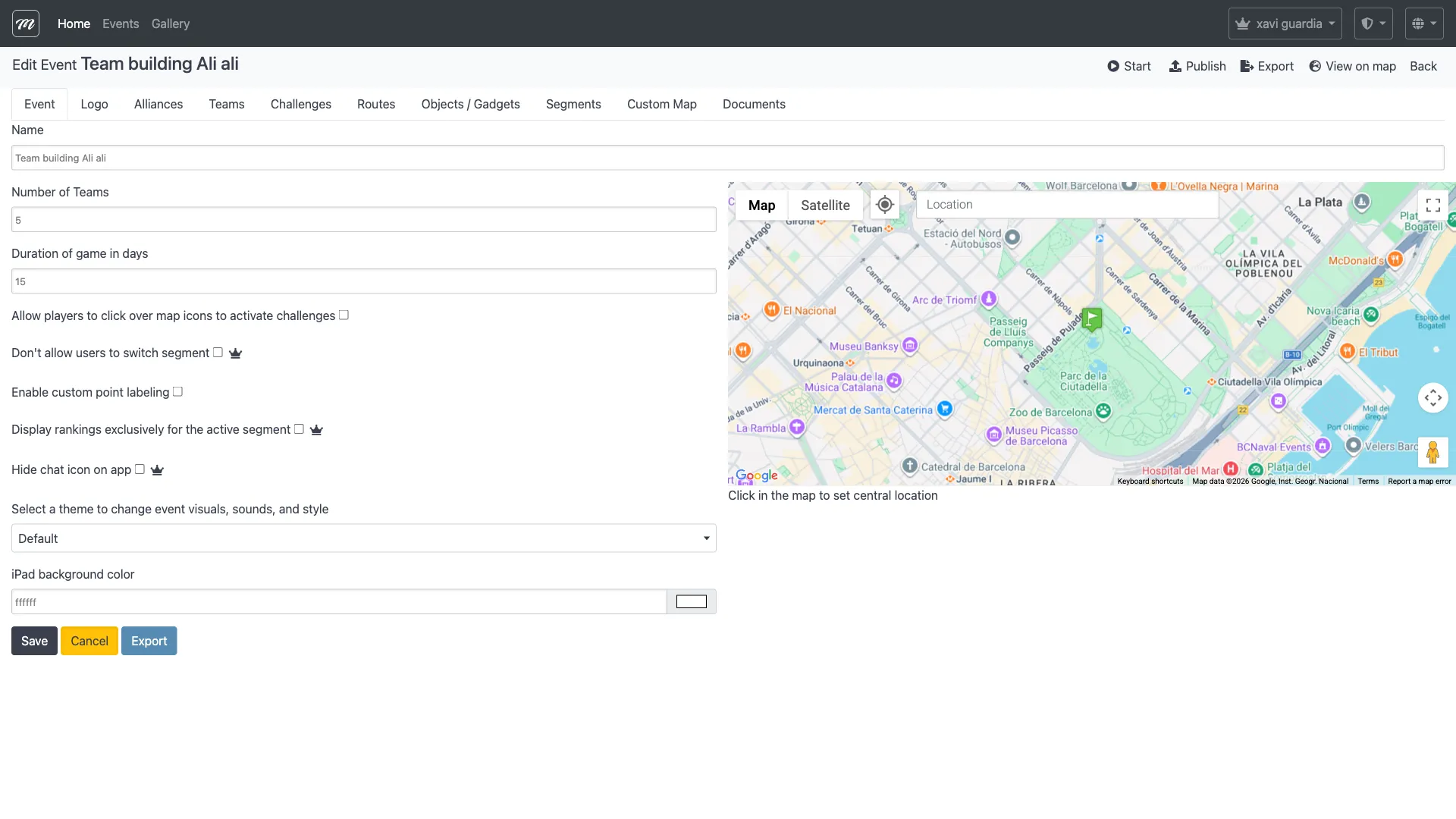Open the globe language dropdown
The height and width of the screenshot is (819, 1456).
click(1423, 24)
